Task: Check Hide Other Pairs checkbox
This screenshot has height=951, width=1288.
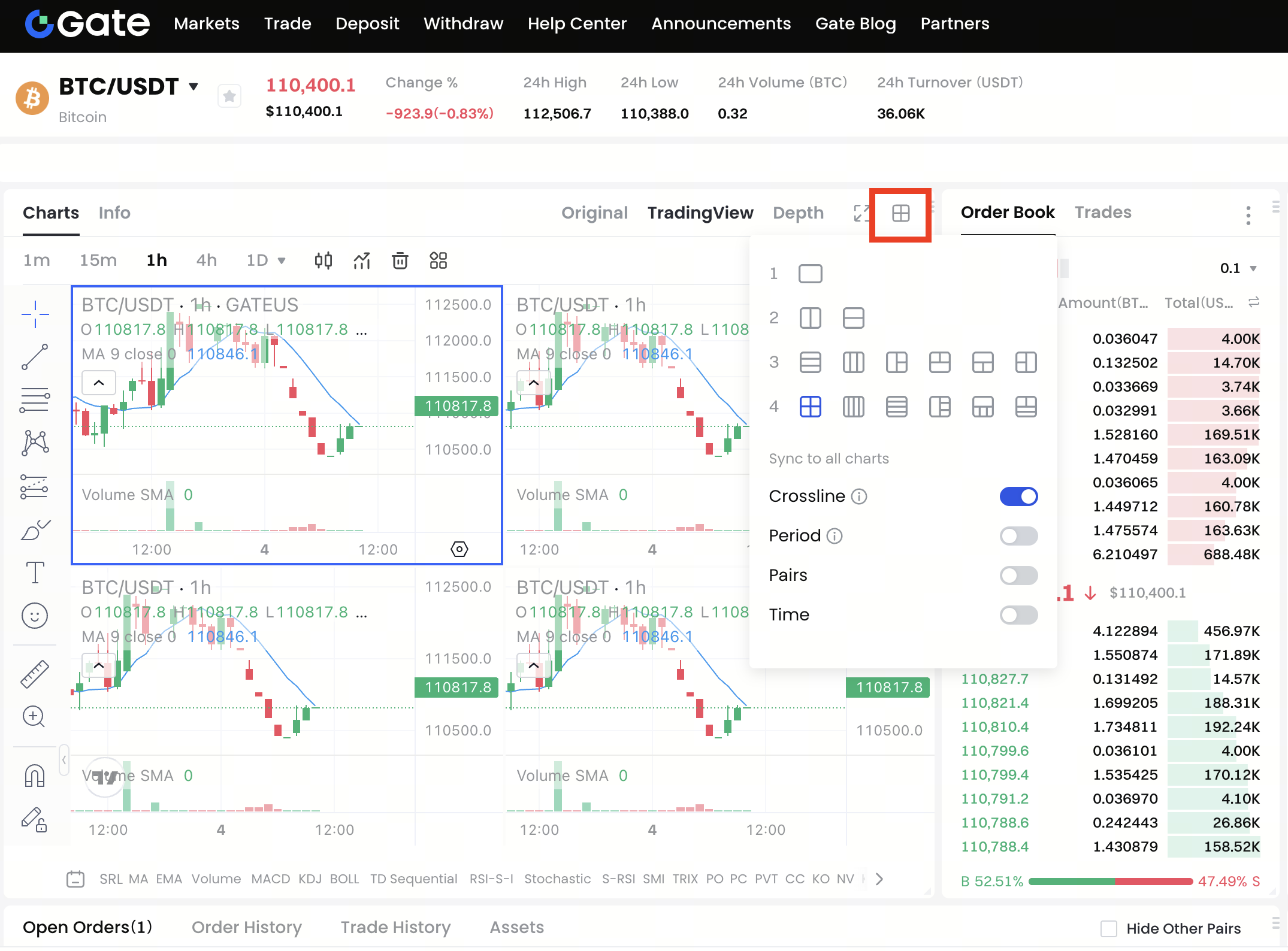Action: (x=1109, y=928)
